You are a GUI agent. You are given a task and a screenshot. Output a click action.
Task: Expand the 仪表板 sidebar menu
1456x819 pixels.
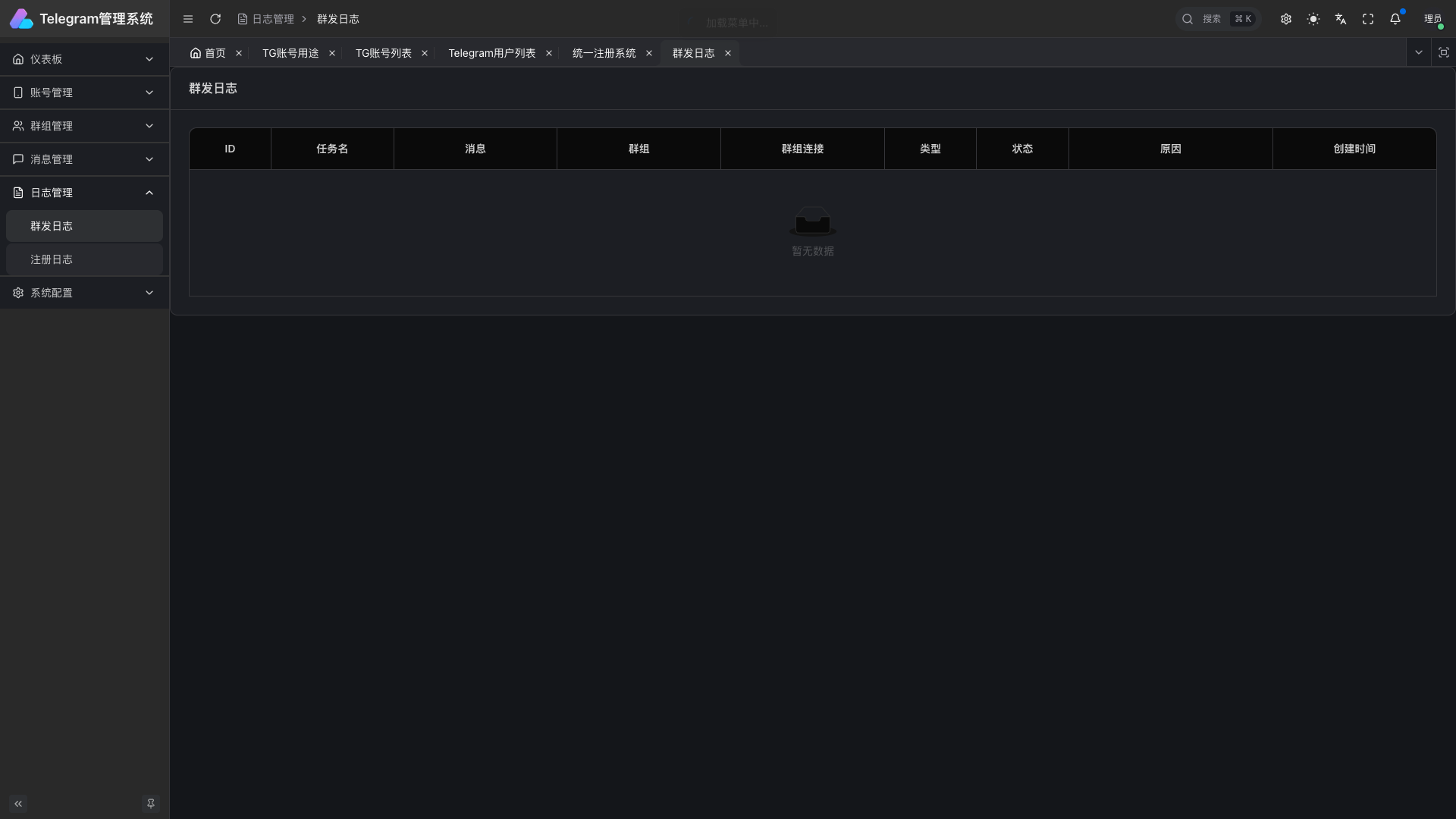(83, 59)
